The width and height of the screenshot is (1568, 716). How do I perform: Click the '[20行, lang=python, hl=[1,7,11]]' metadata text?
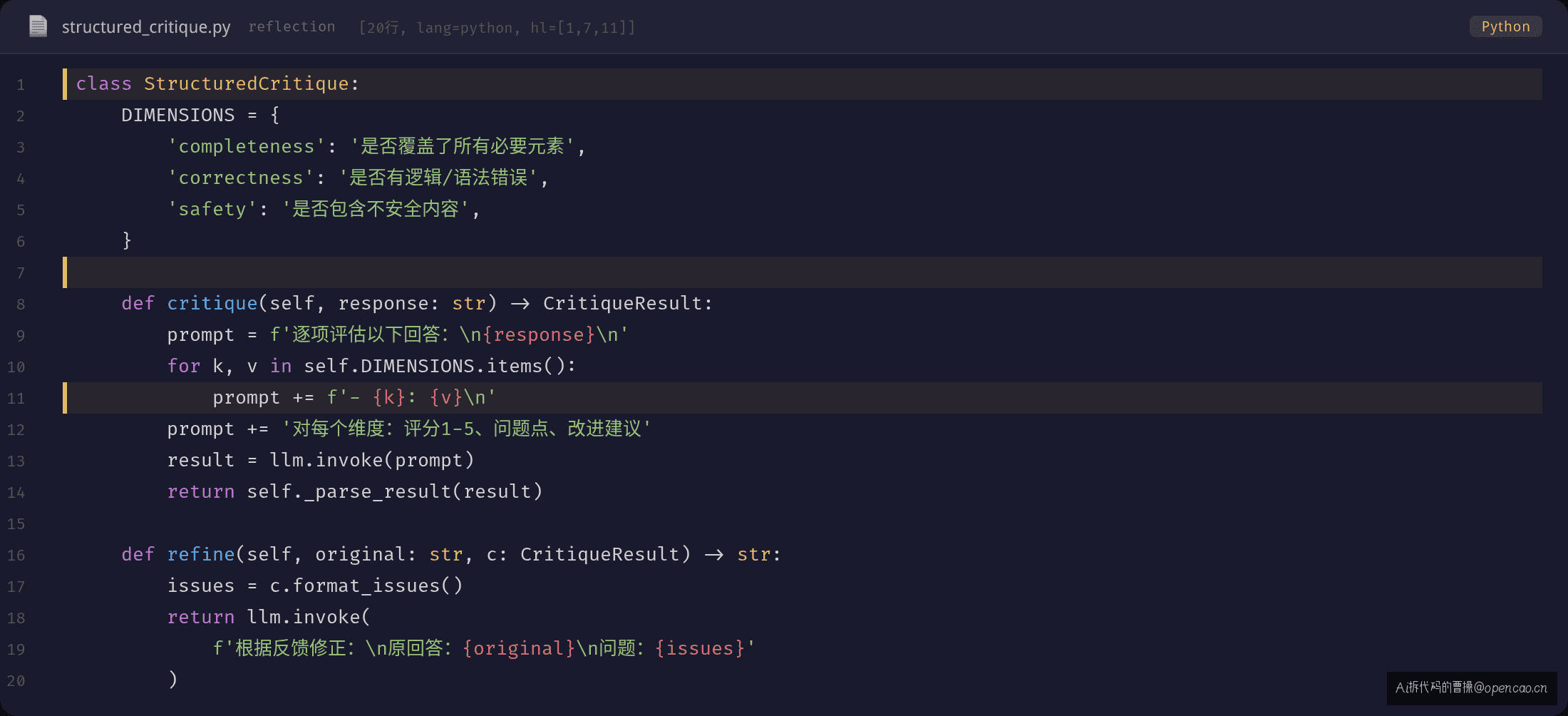497,27
